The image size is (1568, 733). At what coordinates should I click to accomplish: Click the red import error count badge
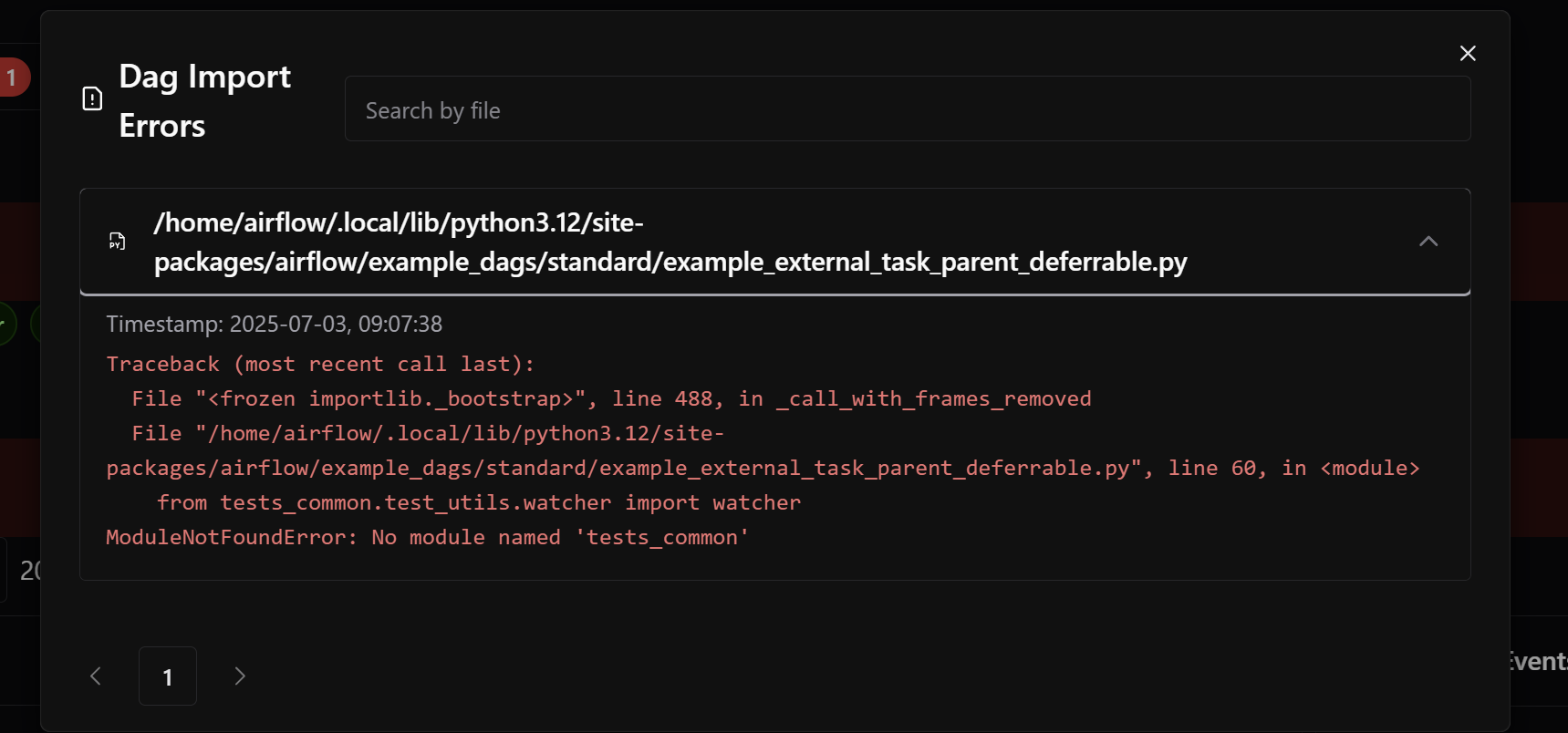point(13,77)
